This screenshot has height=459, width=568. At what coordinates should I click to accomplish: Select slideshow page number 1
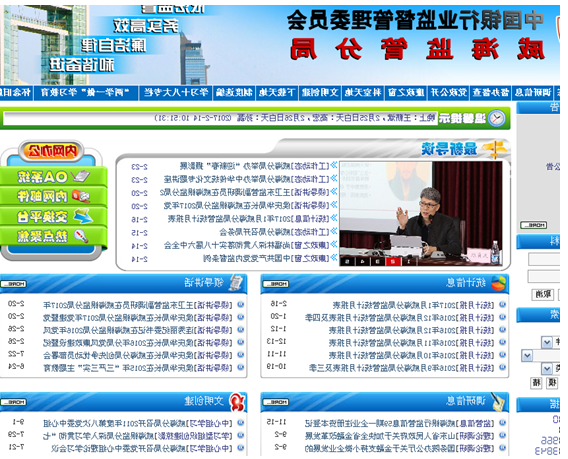tap(408, 261)
